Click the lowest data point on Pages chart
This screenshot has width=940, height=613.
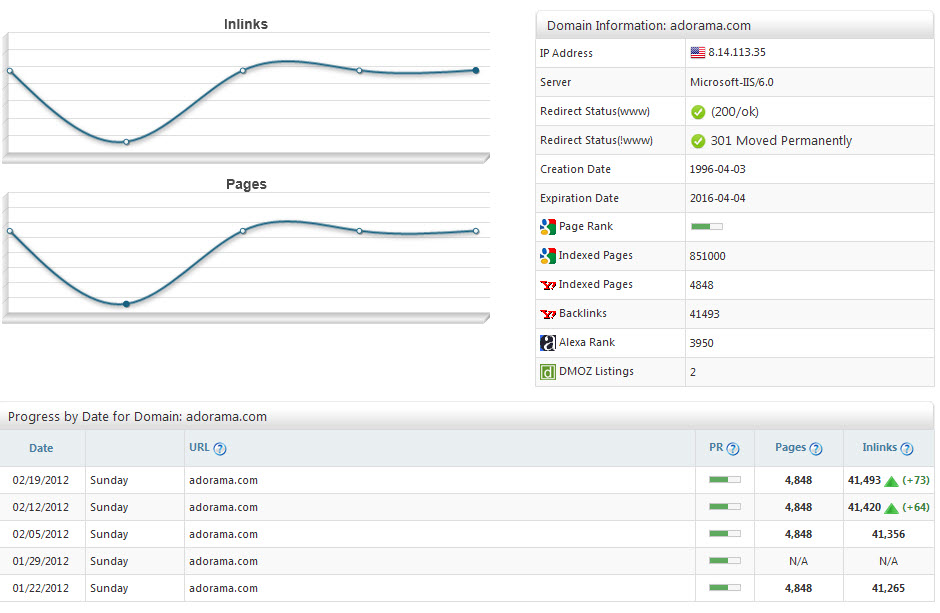point(126,303)
